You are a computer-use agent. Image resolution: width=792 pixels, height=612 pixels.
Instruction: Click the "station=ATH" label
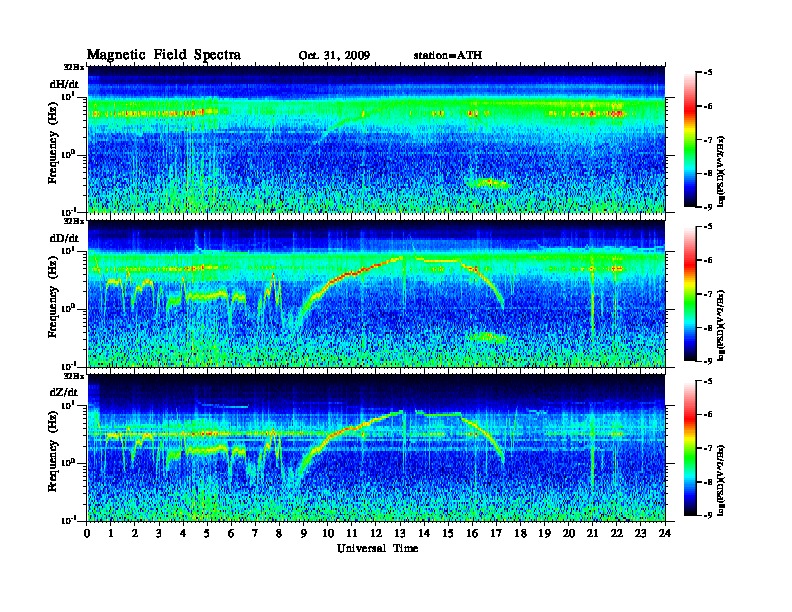[x=448, y=56]
